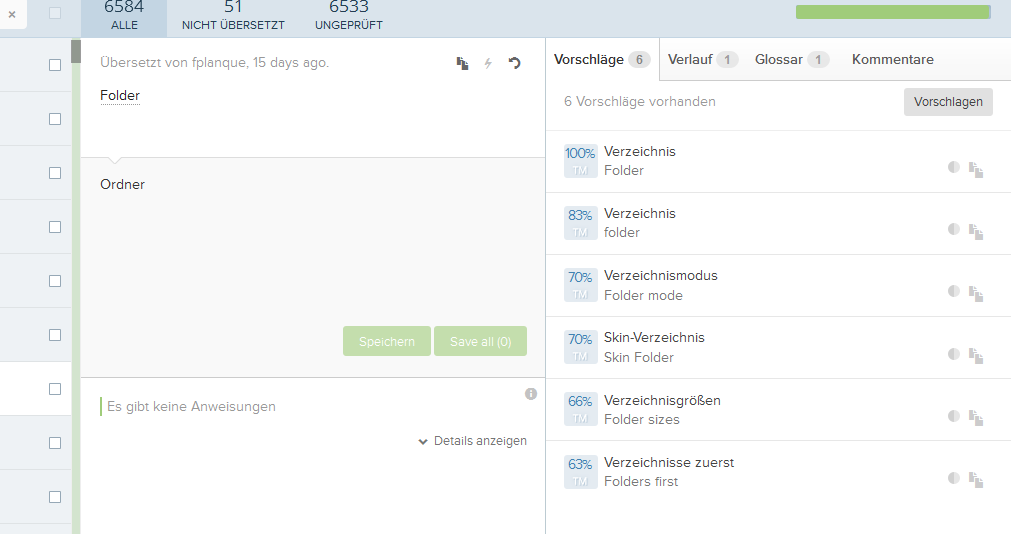Viewport: 1011px width, 534px height.
Task: Switch to the Verlauf tab
Action: 702,59
